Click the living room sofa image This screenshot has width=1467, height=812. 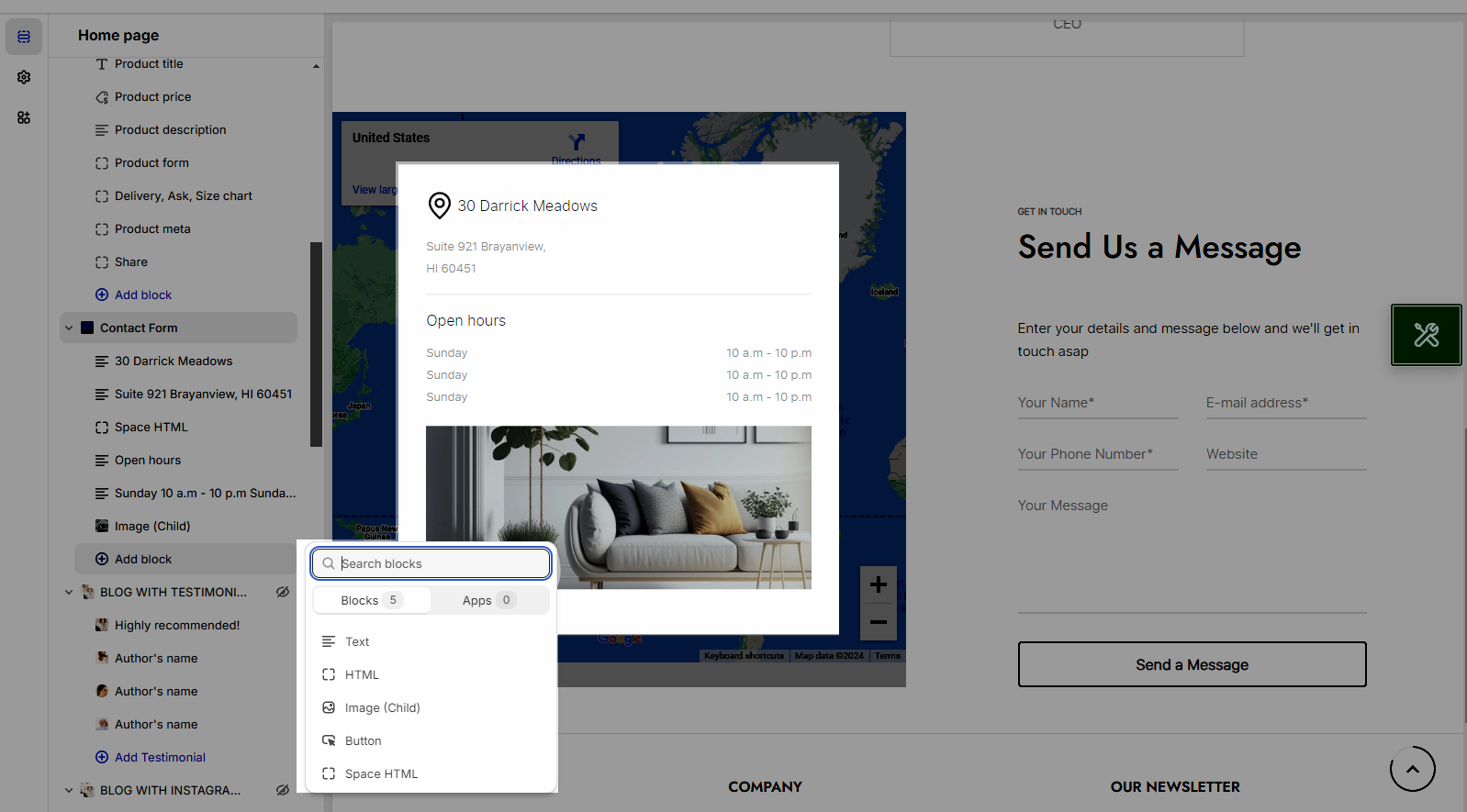click(619, 507)
